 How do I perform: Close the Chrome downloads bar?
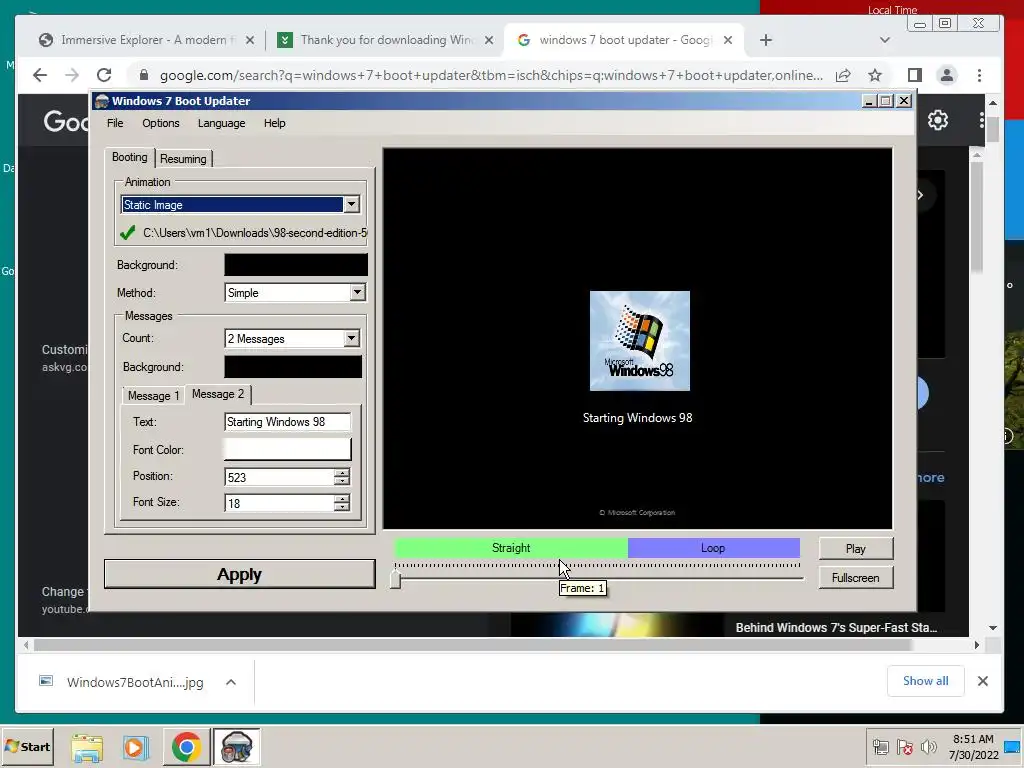tap(982, 680)
